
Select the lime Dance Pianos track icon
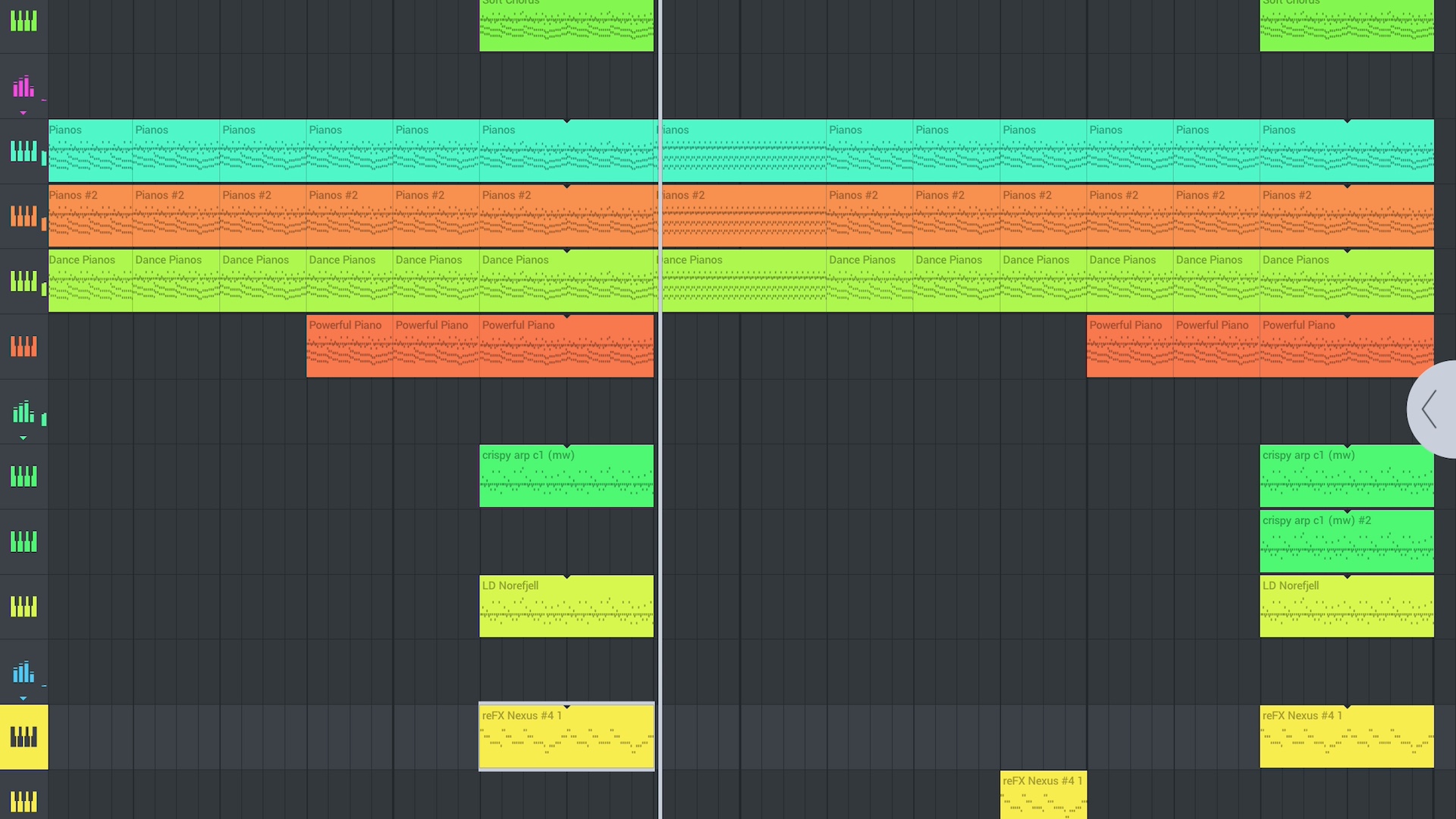click(x=24, y=281)
